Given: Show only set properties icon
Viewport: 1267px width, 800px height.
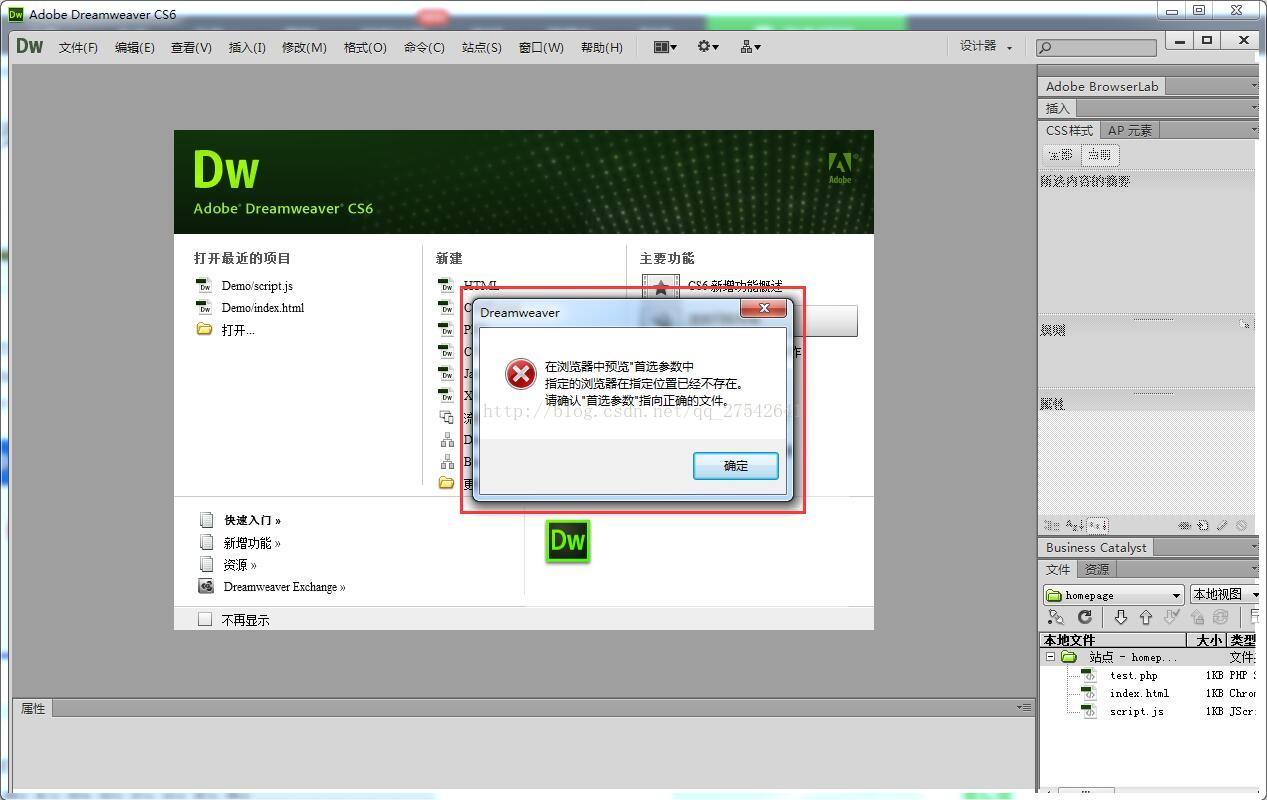Looking at the screenshot, I should tap(1097, 525).
